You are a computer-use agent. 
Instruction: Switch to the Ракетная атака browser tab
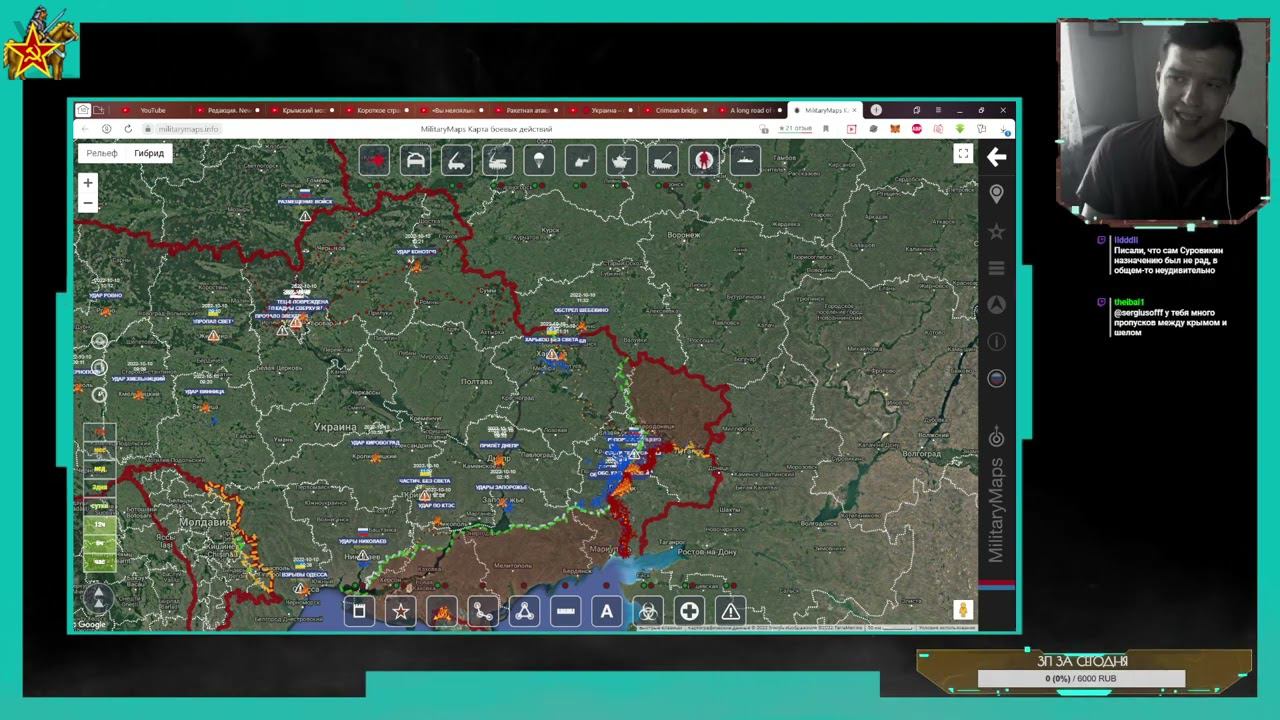(x=528, y=110)
